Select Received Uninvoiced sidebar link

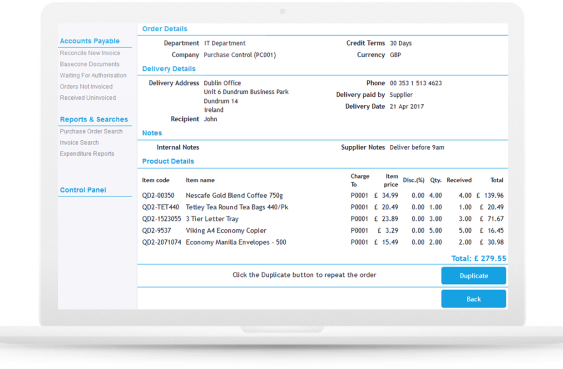coord(88,98)
